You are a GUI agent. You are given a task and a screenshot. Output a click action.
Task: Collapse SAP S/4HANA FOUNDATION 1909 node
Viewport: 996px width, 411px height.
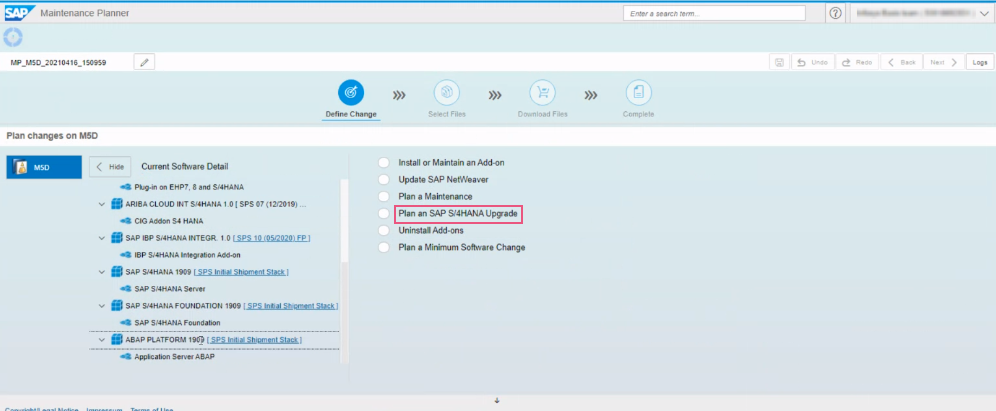pyautogui.click(x=102, y=306)
